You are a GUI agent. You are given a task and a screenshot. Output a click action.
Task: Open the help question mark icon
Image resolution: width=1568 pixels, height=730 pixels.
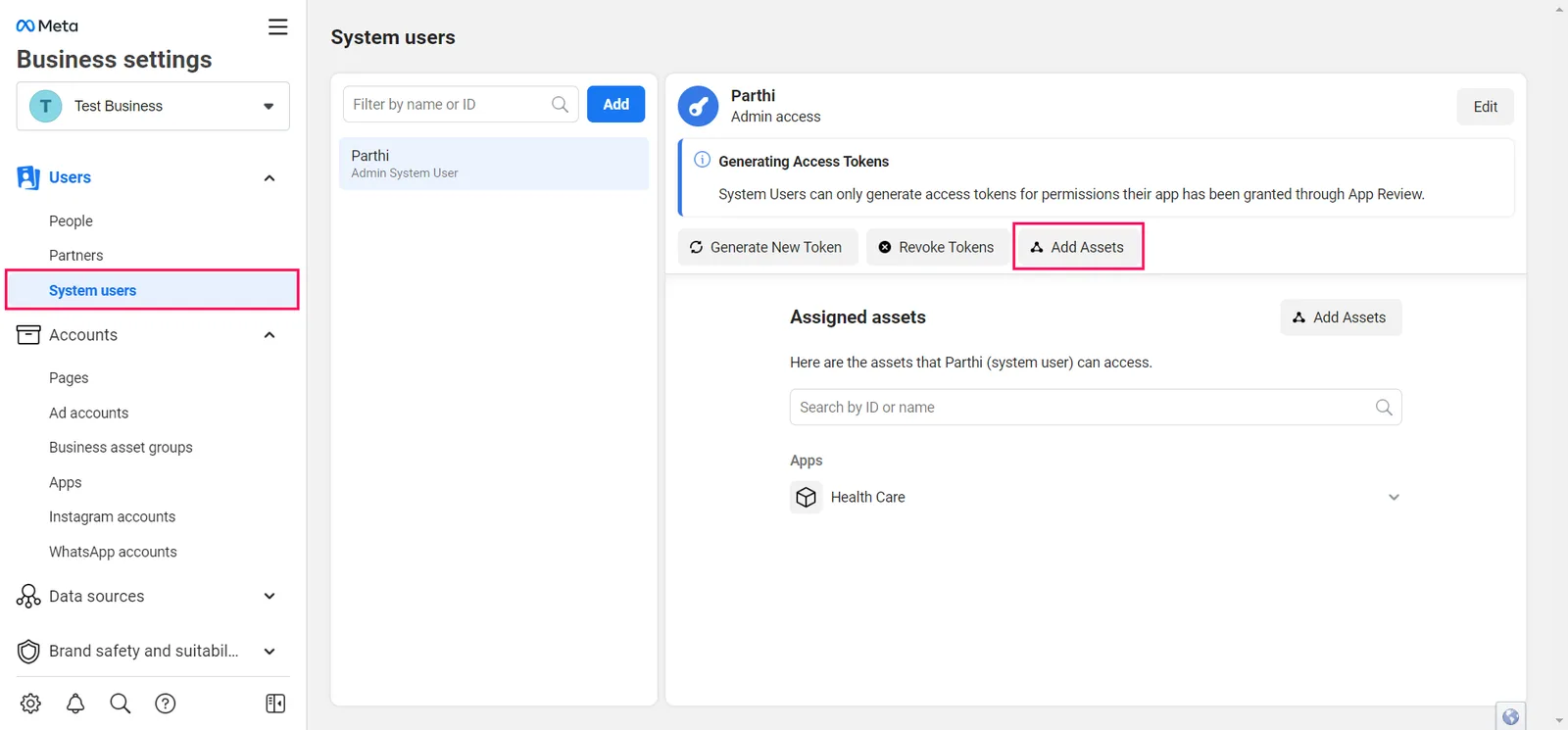point(166,704)
